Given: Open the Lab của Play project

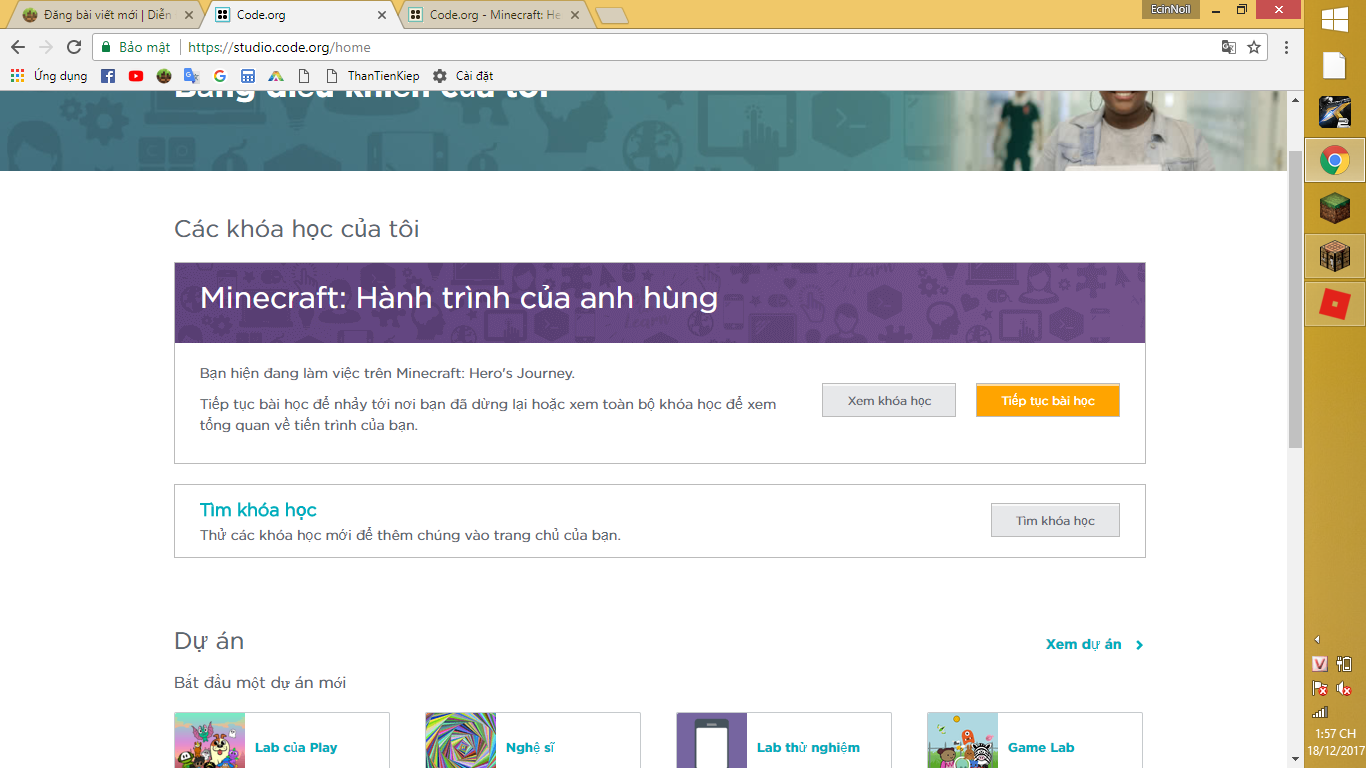Looking at the screenshot, I should 296,748.
